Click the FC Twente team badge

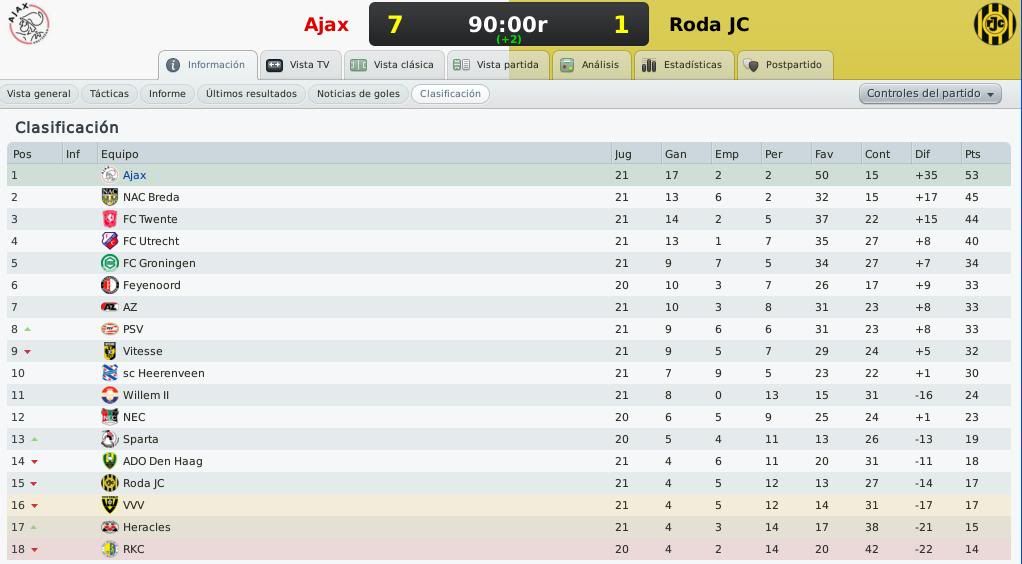pyautogui.click(x=110, y=219)
